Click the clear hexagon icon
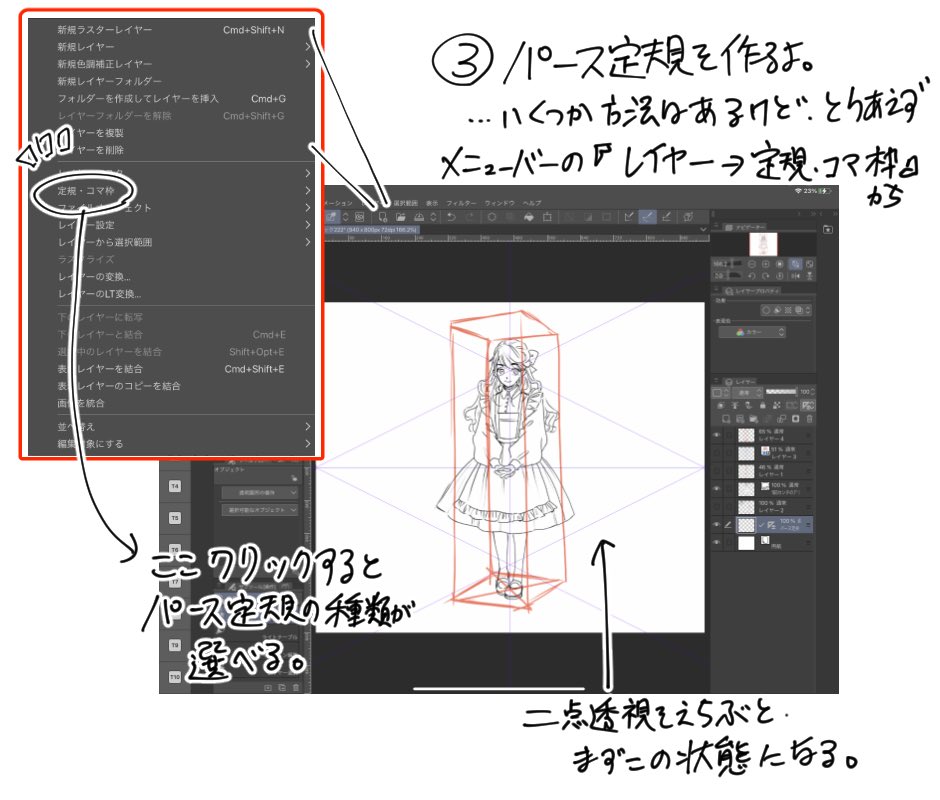940x800 pixels. tap(492, 217)
